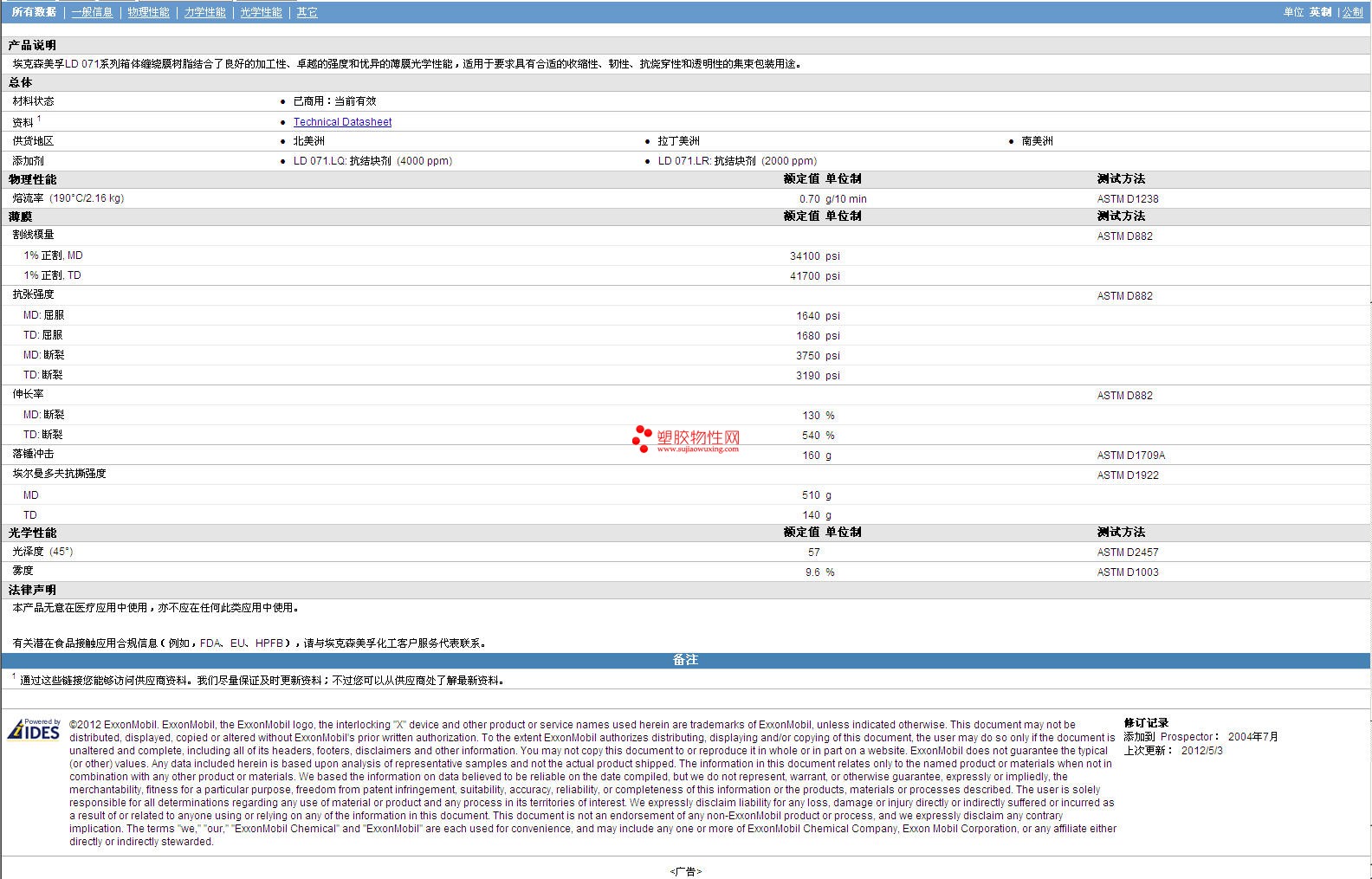Click the 伸长率 row label
This screenshot has width=1372, height=879.
(28, 394)
